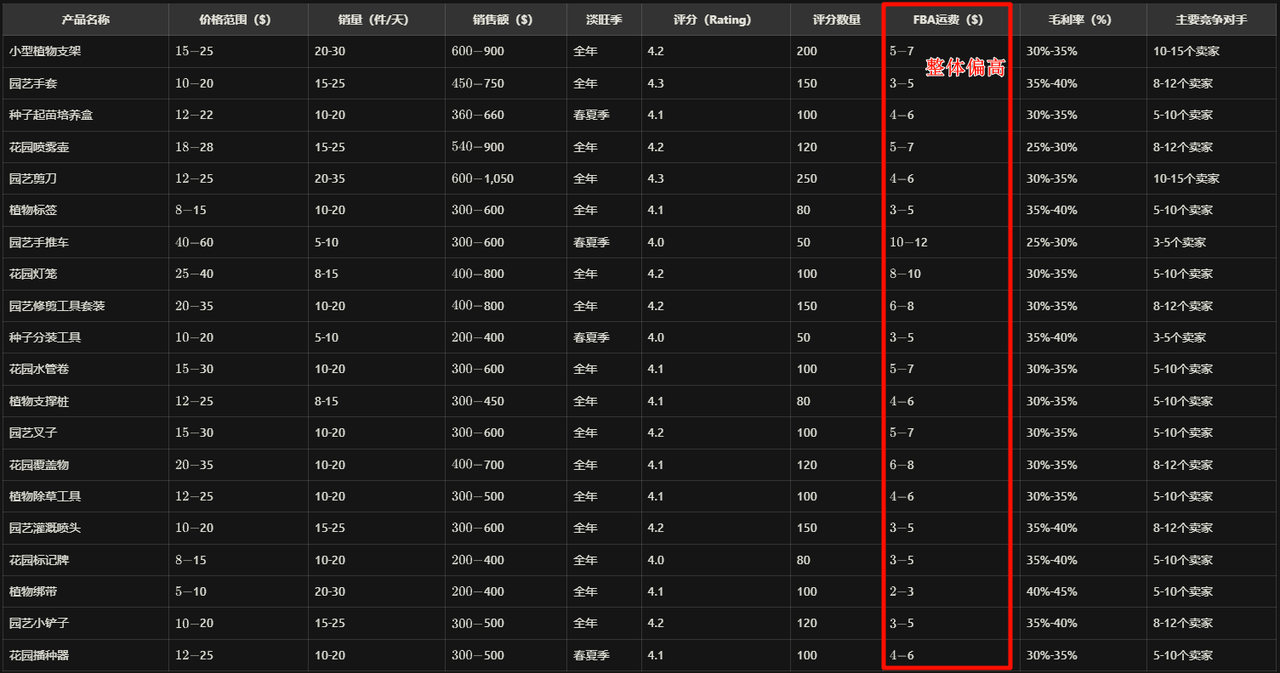Select the 评分 (Rating) column header

tap(715, 19)
